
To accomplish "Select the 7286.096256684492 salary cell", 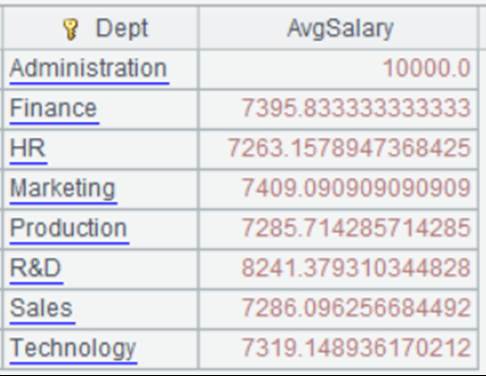I will 339,309.
